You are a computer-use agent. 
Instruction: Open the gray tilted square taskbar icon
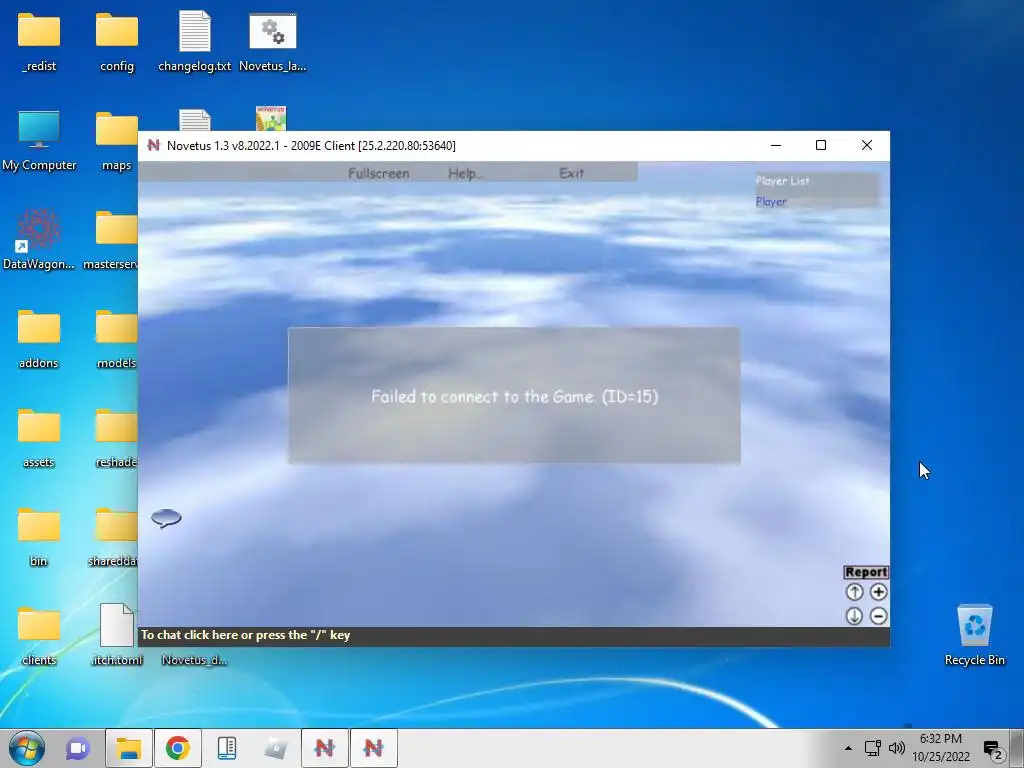(276, 748)
